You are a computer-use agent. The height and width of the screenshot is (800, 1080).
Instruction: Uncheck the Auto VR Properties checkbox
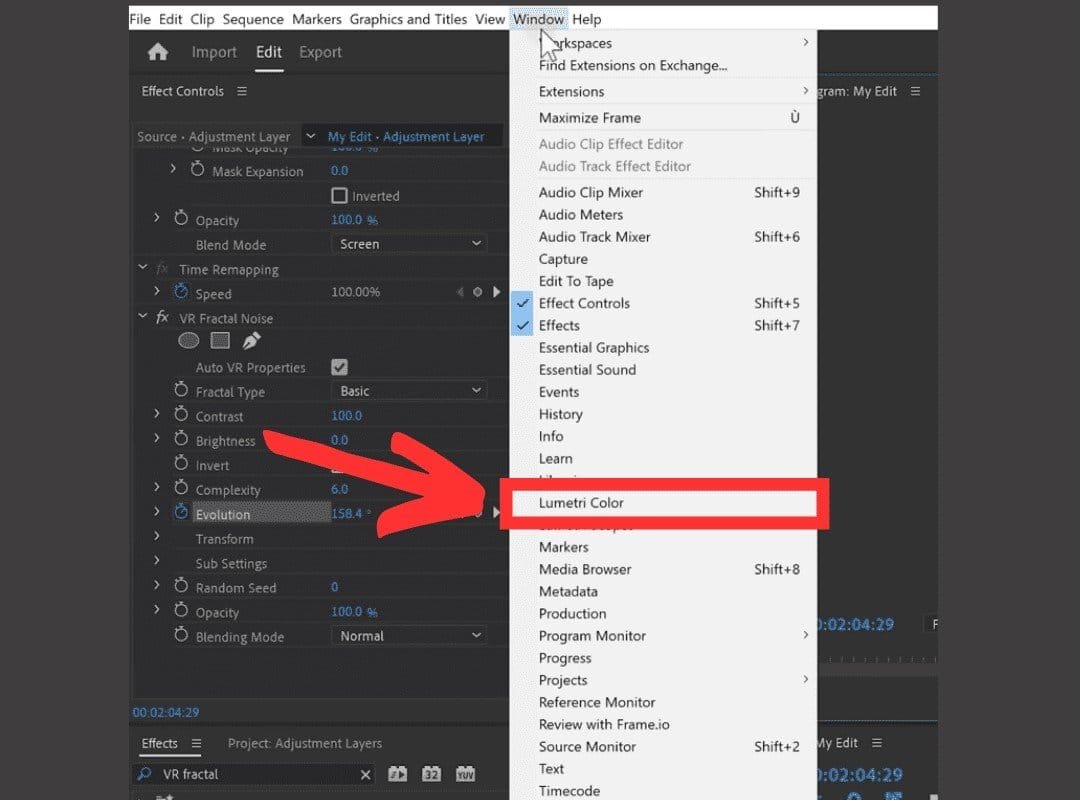coord(339,367)
